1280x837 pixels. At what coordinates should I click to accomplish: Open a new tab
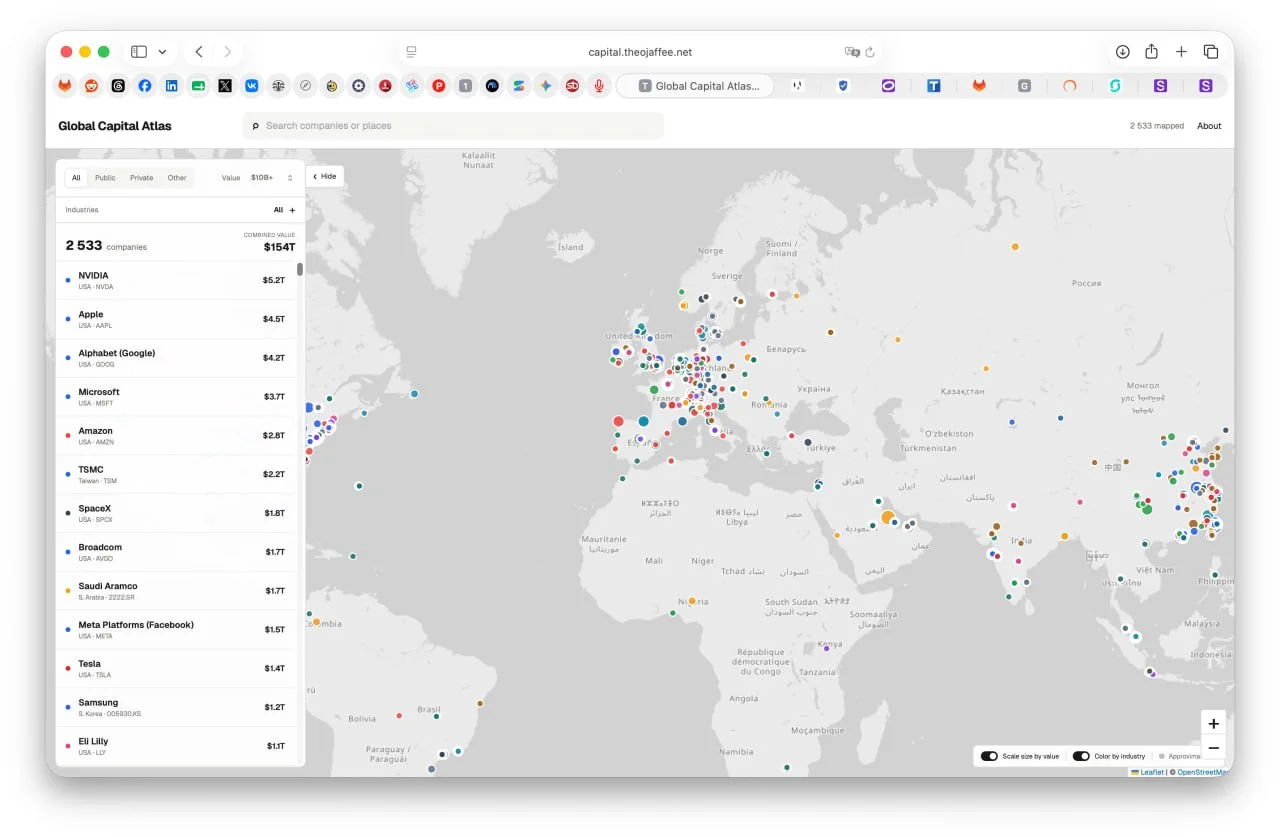(1181, 52)
